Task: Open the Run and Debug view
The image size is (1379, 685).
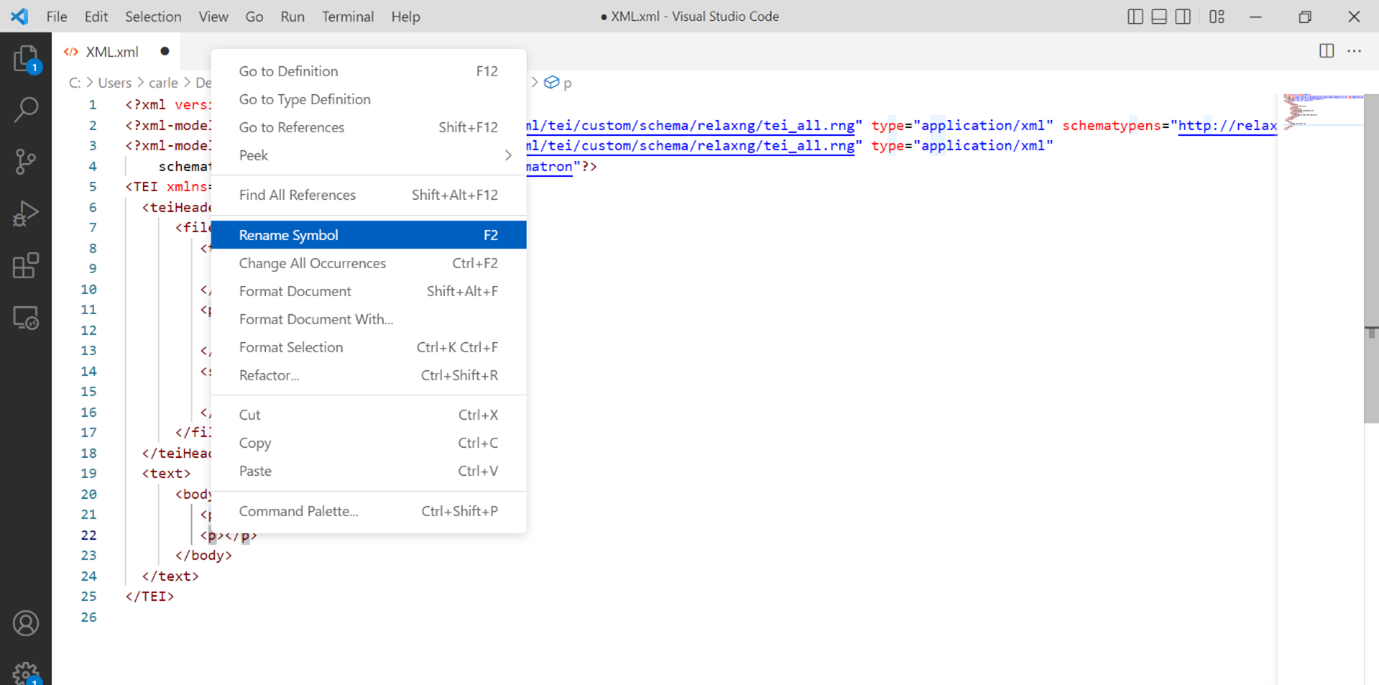Action: click(x=25, y=213)
